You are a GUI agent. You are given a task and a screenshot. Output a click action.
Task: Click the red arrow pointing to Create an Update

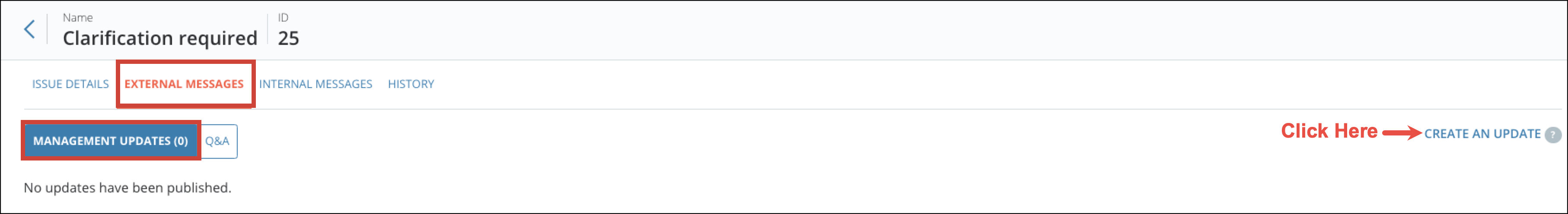1401,132
